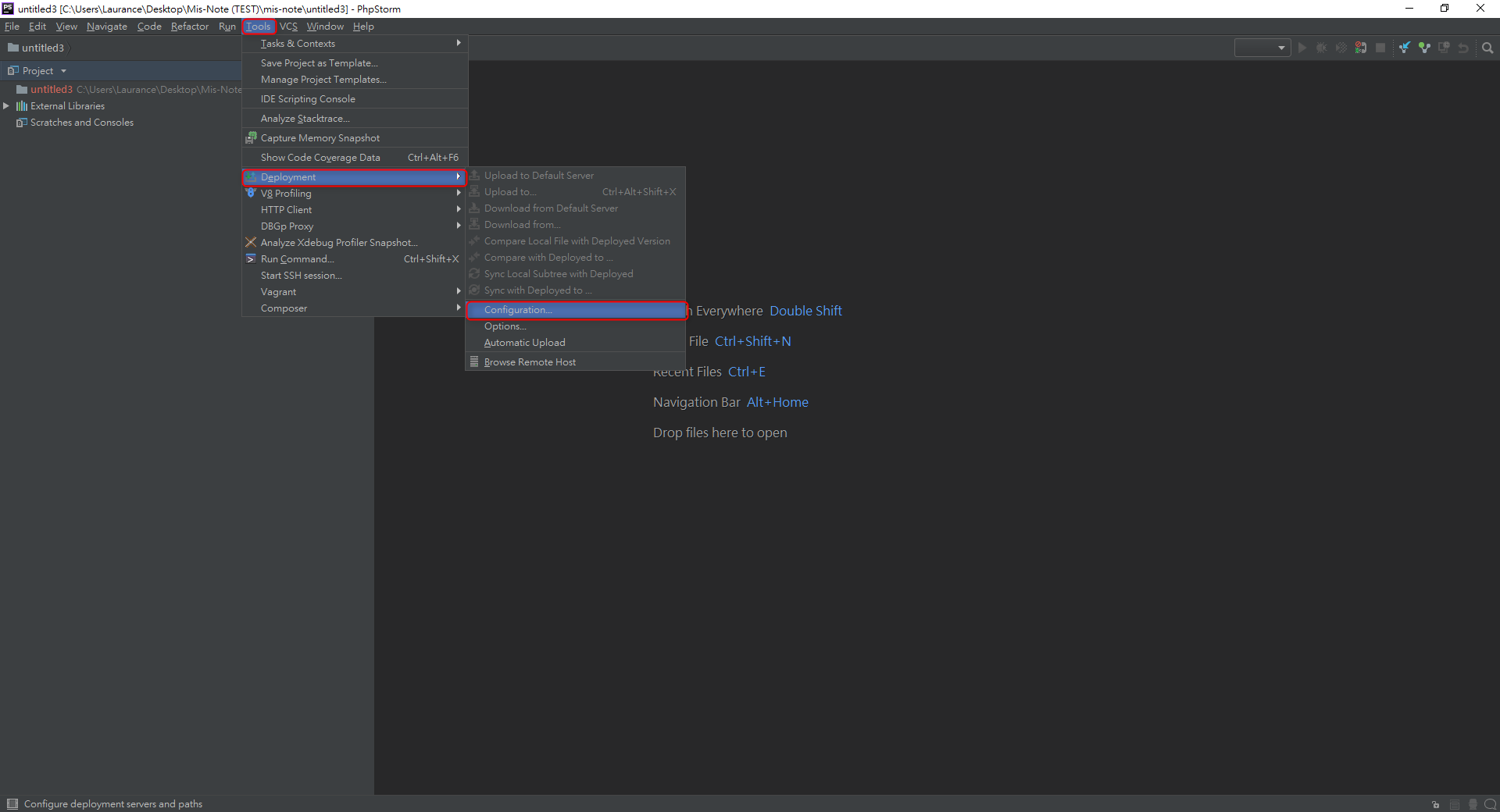Image resolution: width=1500 pixels, height=812 pixels.
Task: Click the Hector inspector icon in status bar
Action: pyautogui.click(x=1473, y=804)
